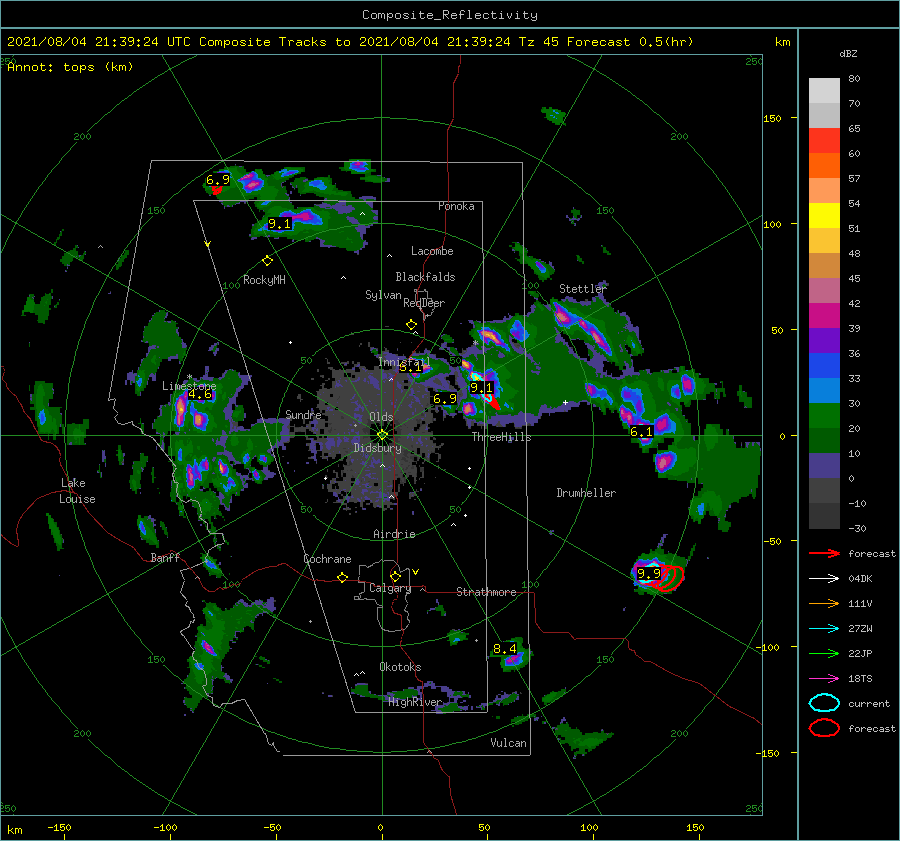Screen dimensions: 900x841
Task: Click the Limestone label
Action: pyautogui.click(x=189, y=386)
